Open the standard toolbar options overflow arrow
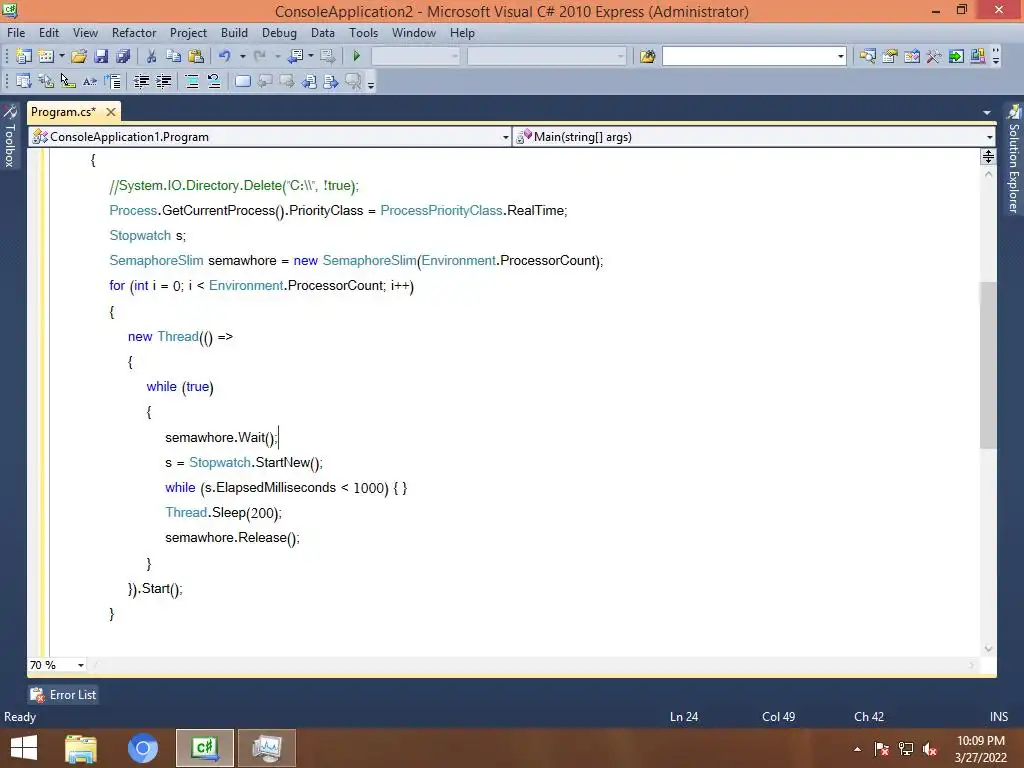This screenshot has height=768, width=1024. [x=996, y=57]
